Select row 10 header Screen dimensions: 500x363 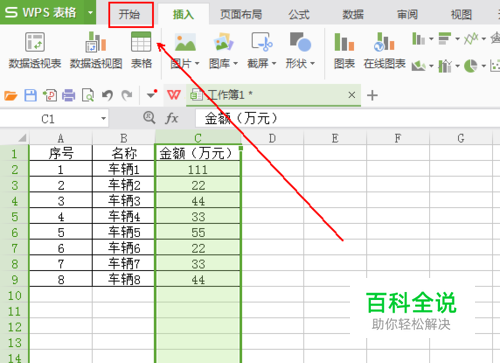point(15,296)
